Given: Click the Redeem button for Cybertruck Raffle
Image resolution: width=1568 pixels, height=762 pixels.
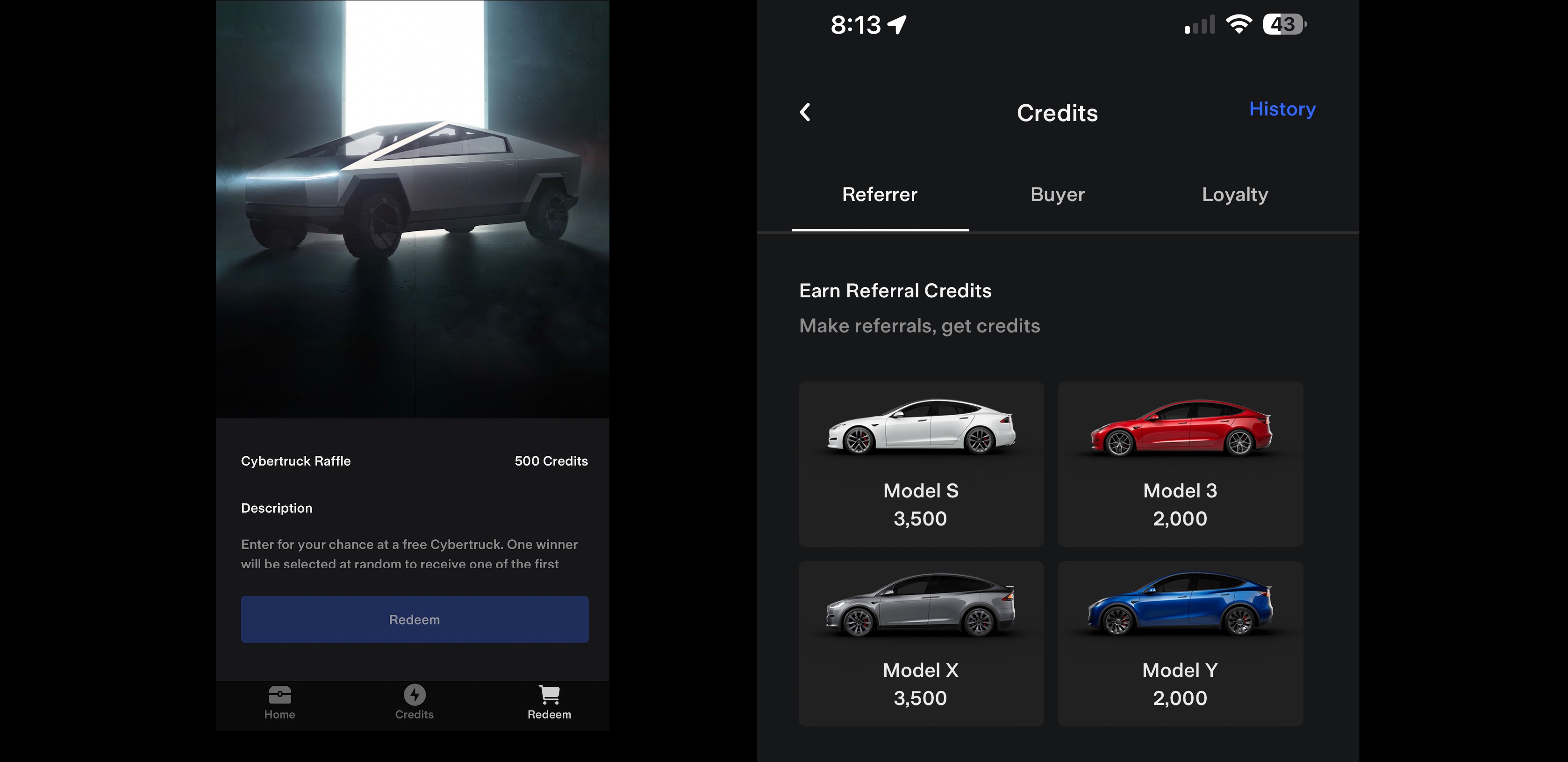Looking at the screenshot, I should 414,619.
